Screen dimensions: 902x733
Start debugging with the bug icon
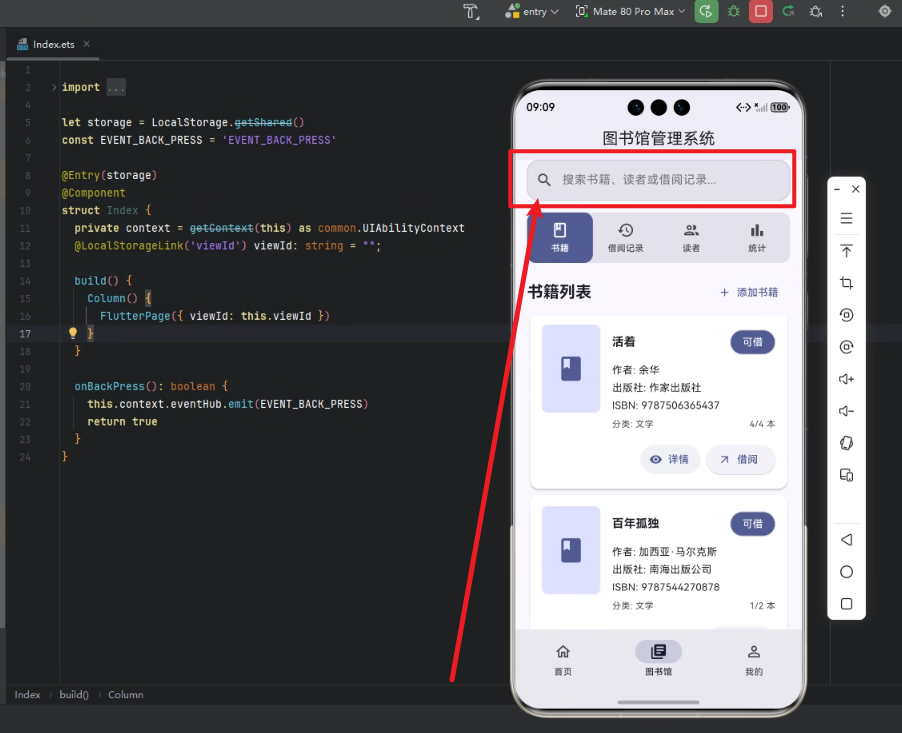[733, 11]
